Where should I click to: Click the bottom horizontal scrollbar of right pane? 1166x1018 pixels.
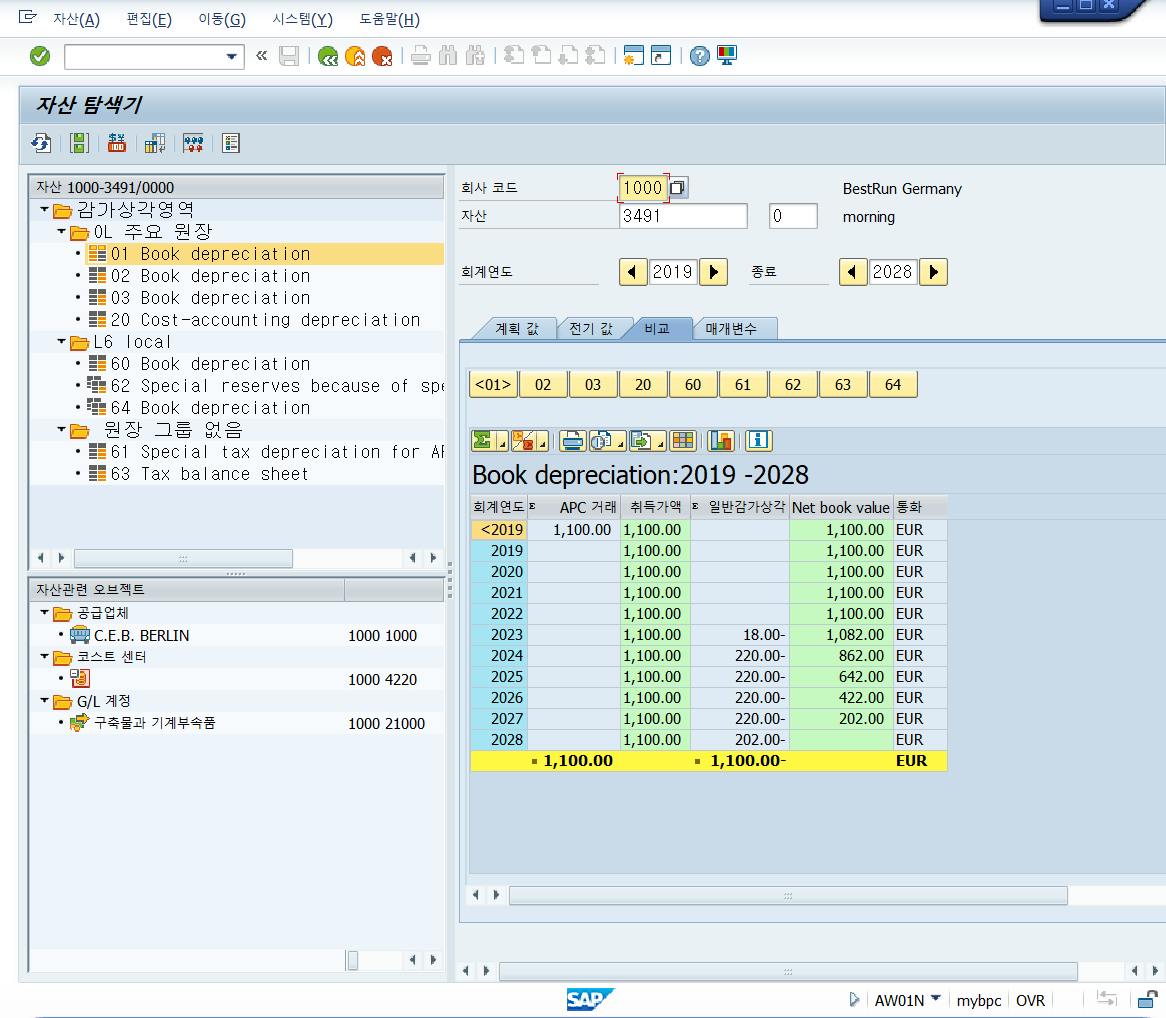(787, 971)
